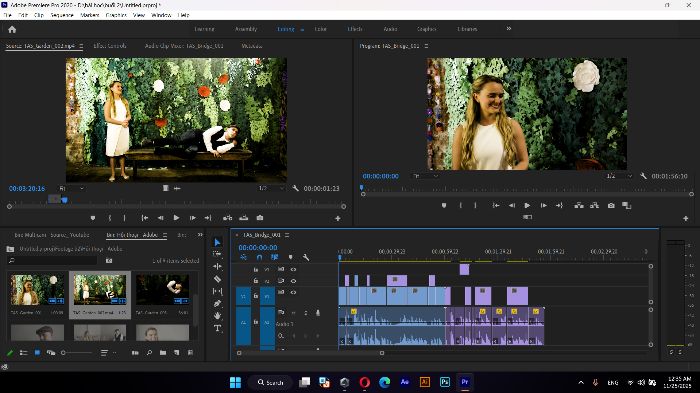Screen dimensions: 700x393
Task: Click Overwrite button in Source Monitor
Action: pyautogui.click(x=243, y=218)
